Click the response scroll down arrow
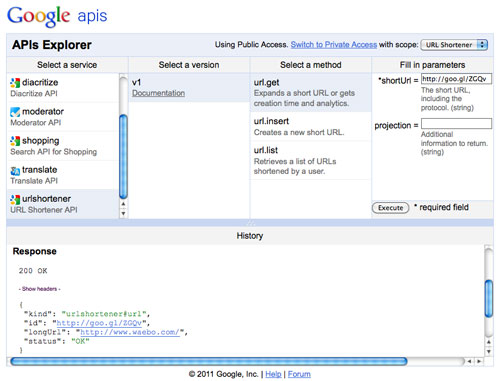500x381 pixels. (489, 351)
